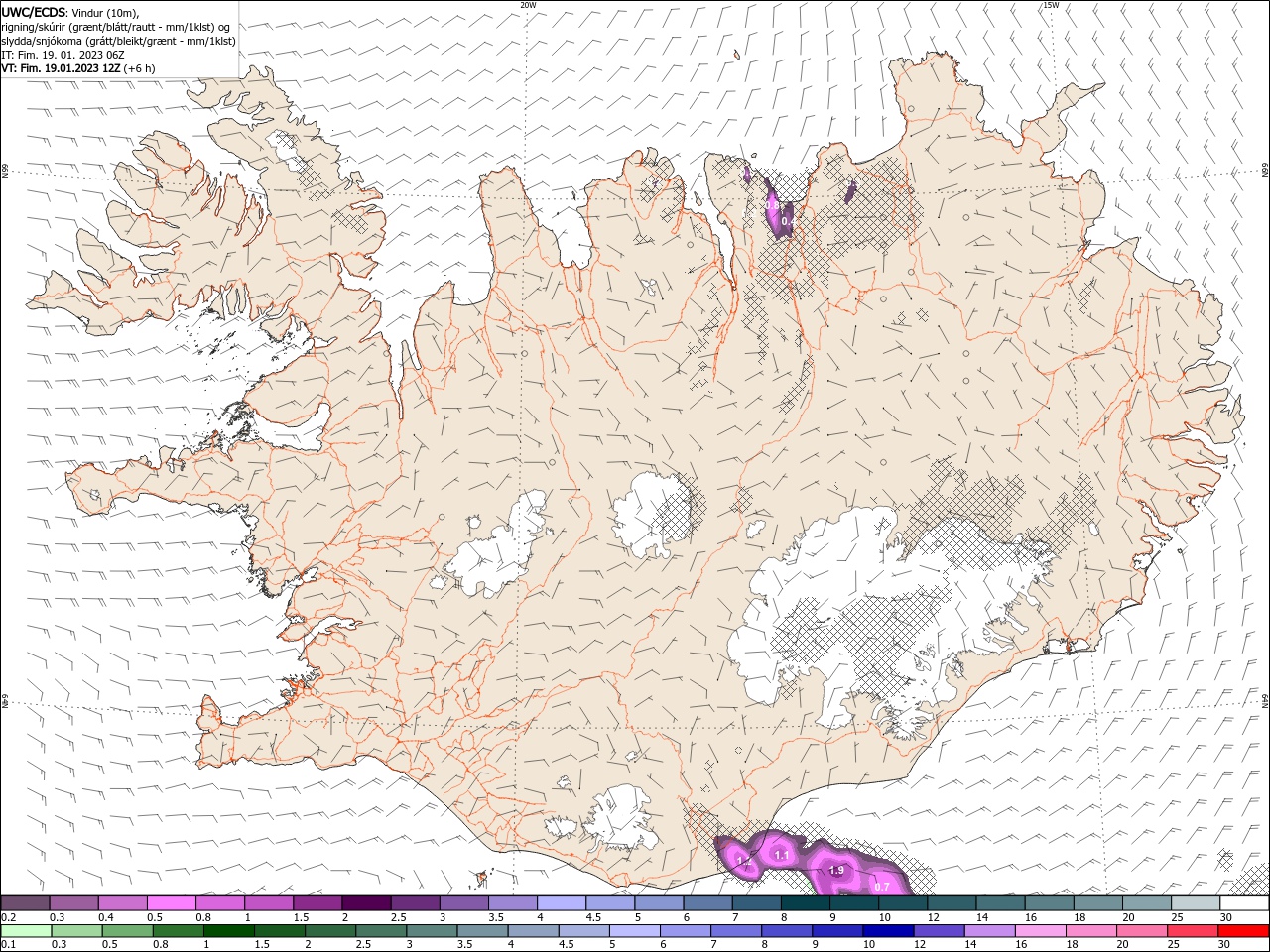Click the 8 dark teal swatch in snow legend
This screenshot has height=952, width=1270.
click(x=805, y=903)
